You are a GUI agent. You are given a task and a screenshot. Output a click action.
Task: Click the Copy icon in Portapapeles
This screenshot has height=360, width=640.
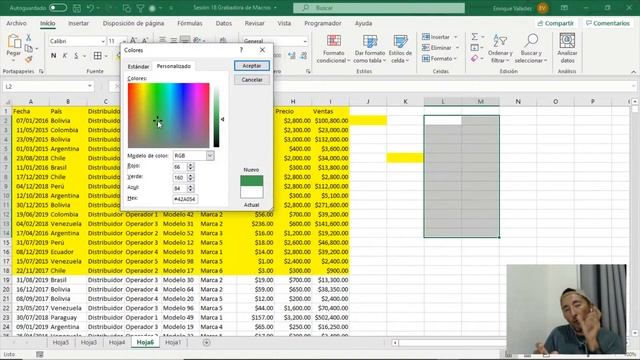pyautogui.click(x=29, y=49)
